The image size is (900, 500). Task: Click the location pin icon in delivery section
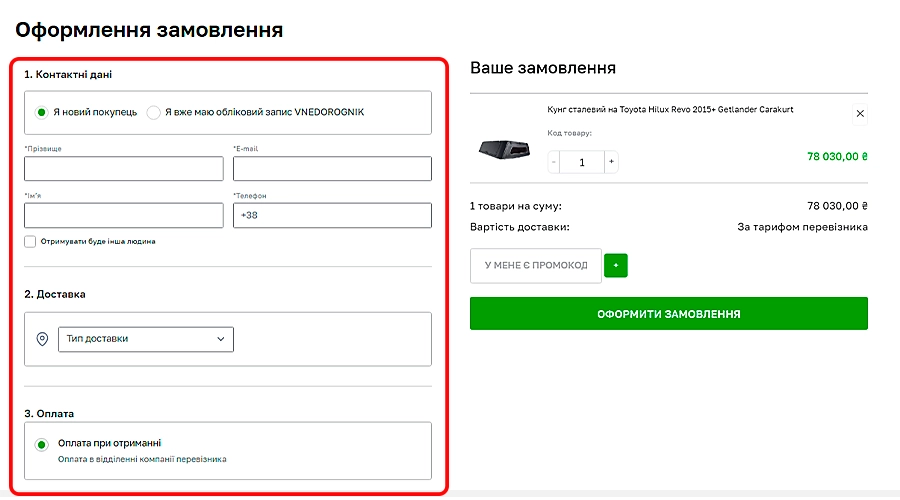pyautogui.click(x=42, y=339)
